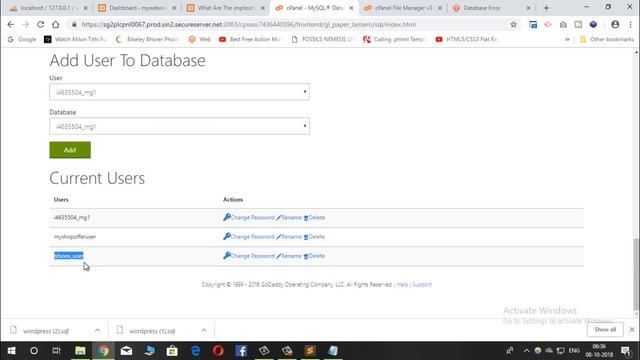Rename the myshopofferuser account

click(289, 237)
